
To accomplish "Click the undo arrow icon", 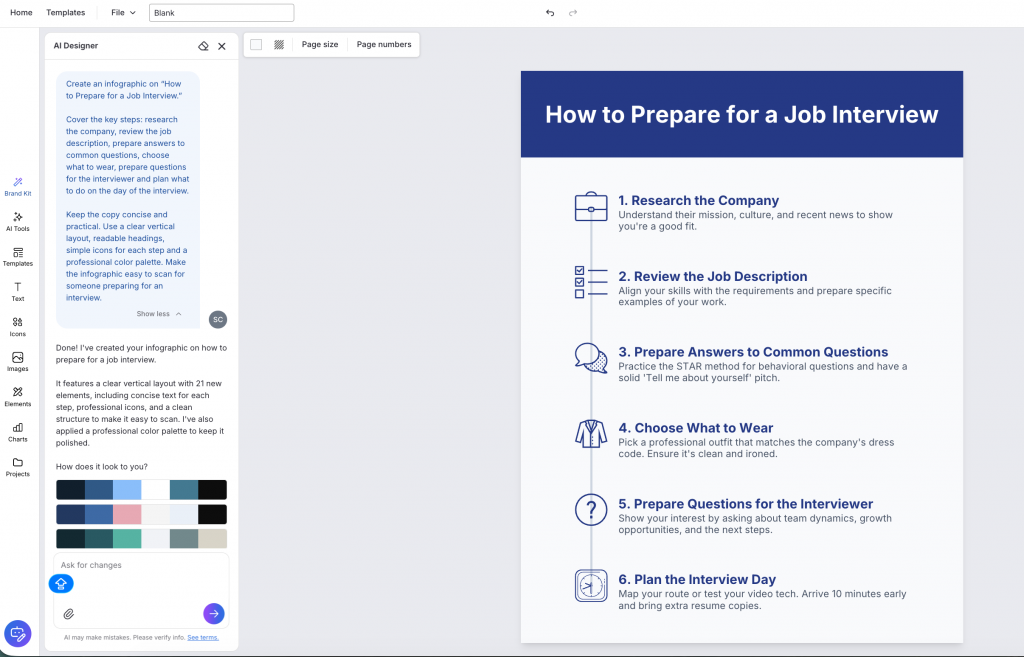I will (x=550, y=12).
